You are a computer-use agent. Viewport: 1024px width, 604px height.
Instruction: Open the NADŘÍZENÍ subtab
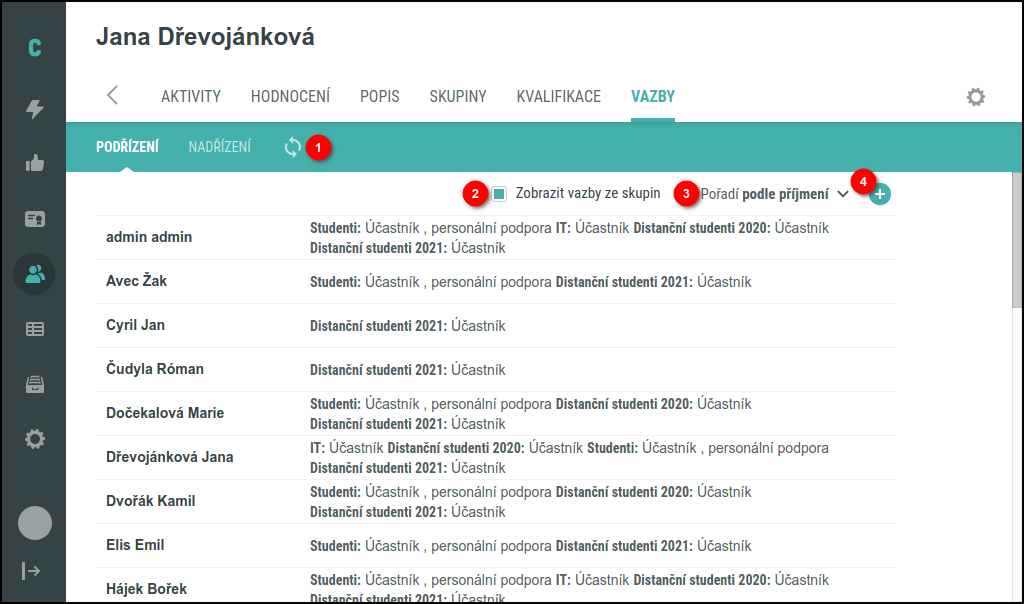pyautogui.click(x=219, y=146)
